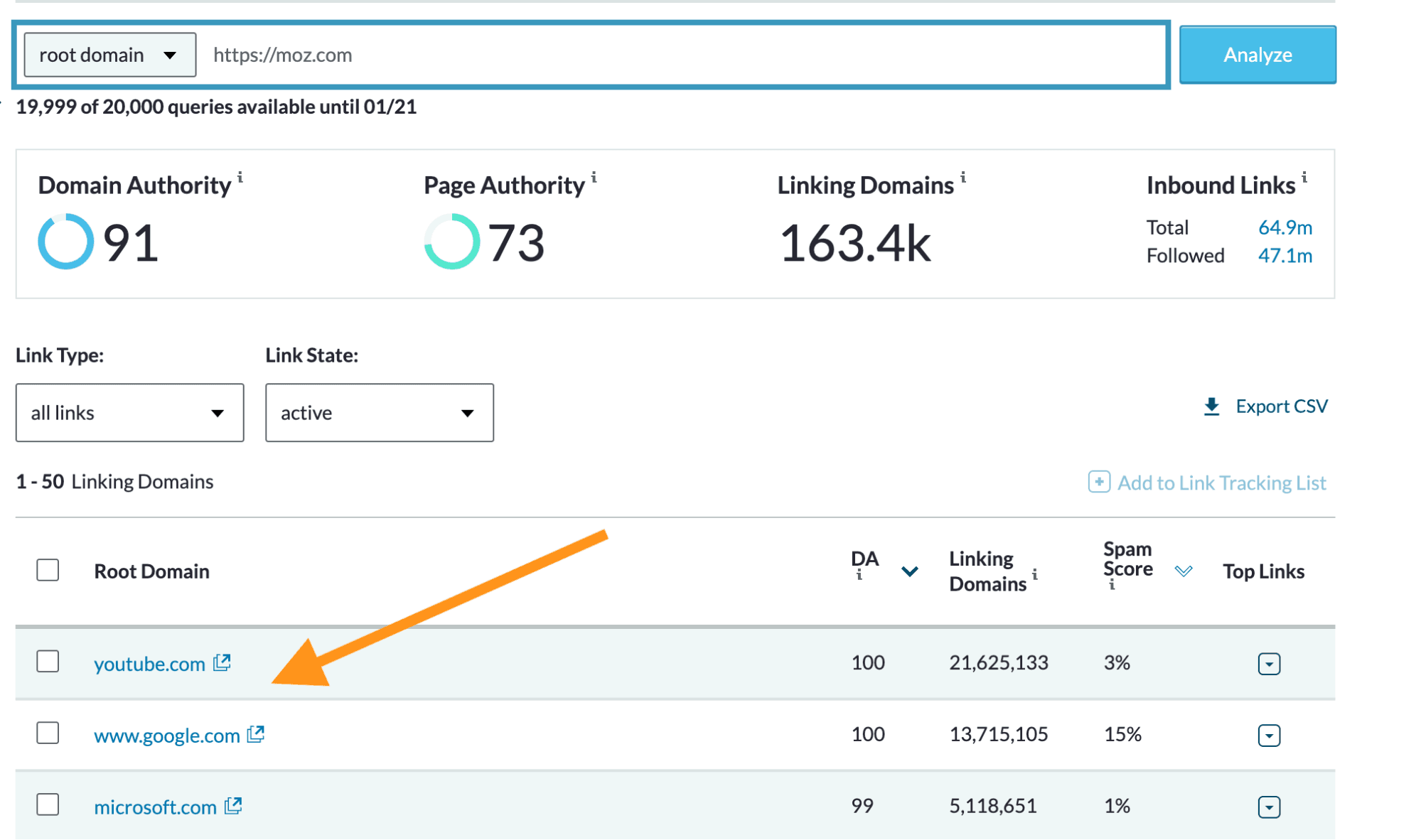Open the 64.9m total inbound links

click(x=1285, y=227)
